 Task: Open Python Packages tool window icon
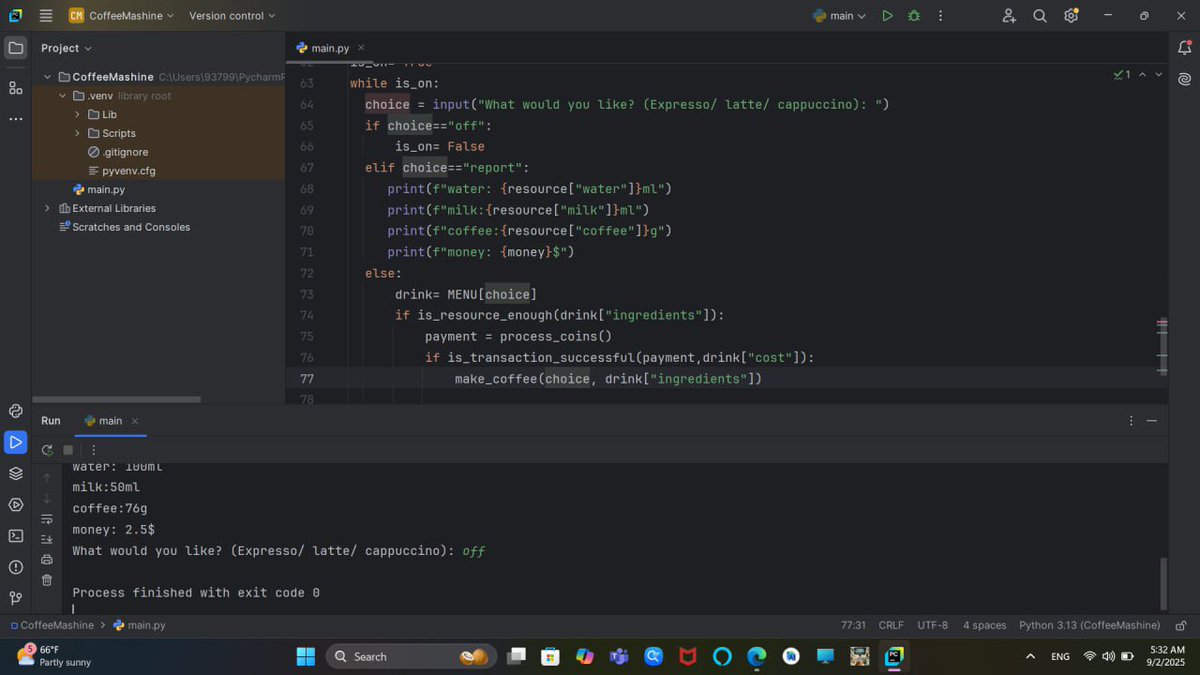coord(16,473)
